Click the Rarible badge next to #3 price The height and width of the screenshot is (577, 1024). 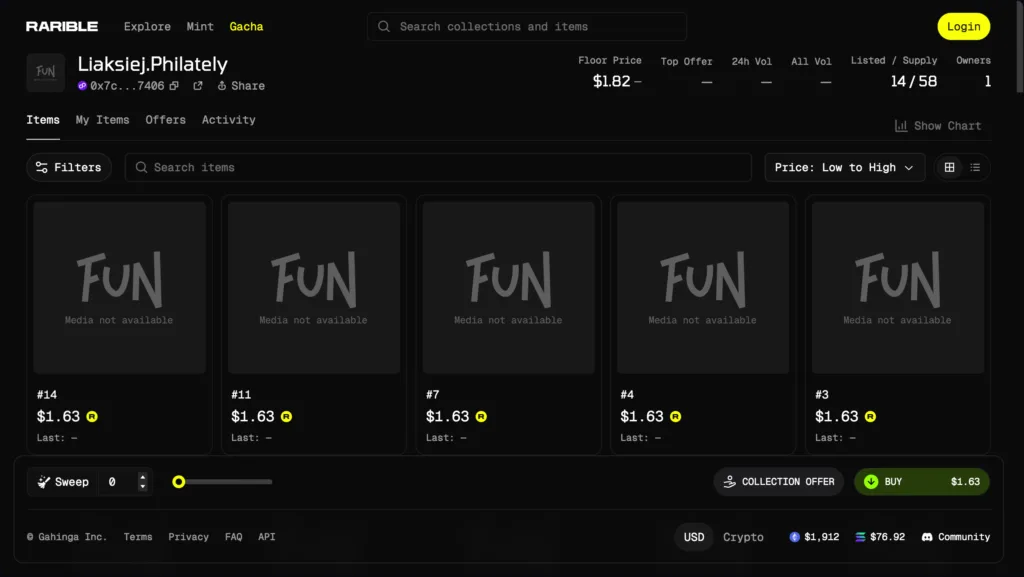pyautogui.click(x=871, y=416)
